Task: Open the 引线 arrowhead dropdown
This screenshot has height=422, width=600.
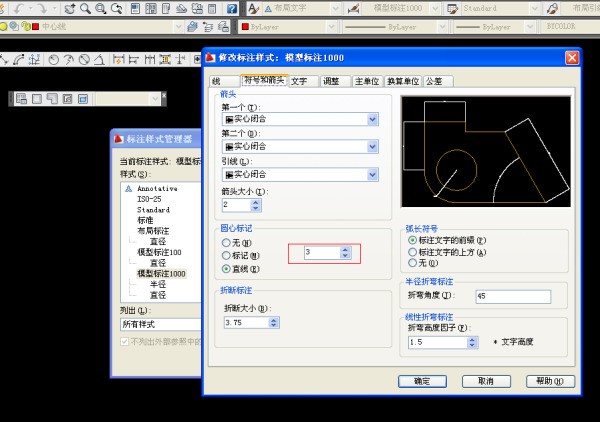Action: click(x=300, y=174)
